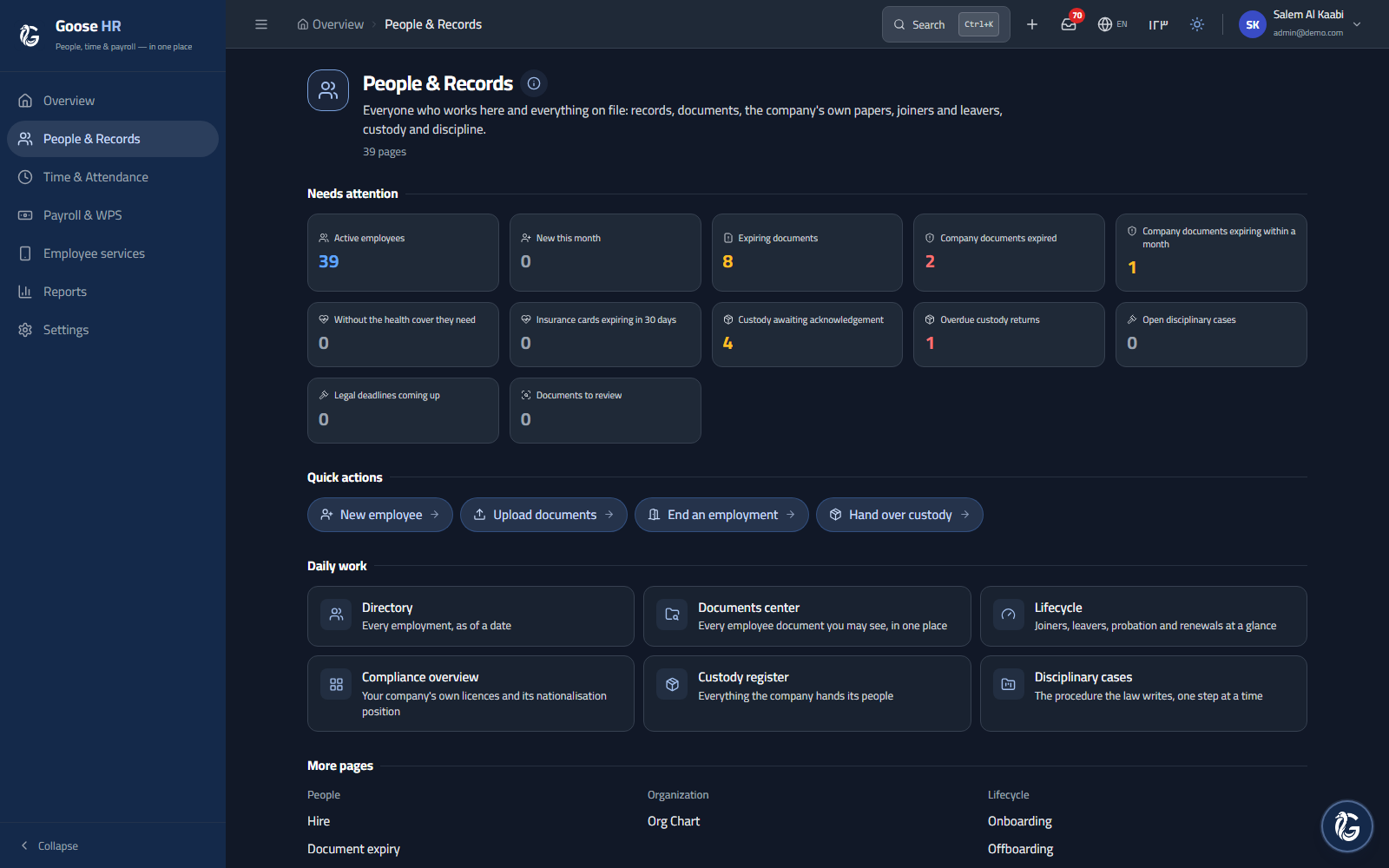Open Overdue custody returns card
Viewport: 1389px width, 868px height.
1009,334
